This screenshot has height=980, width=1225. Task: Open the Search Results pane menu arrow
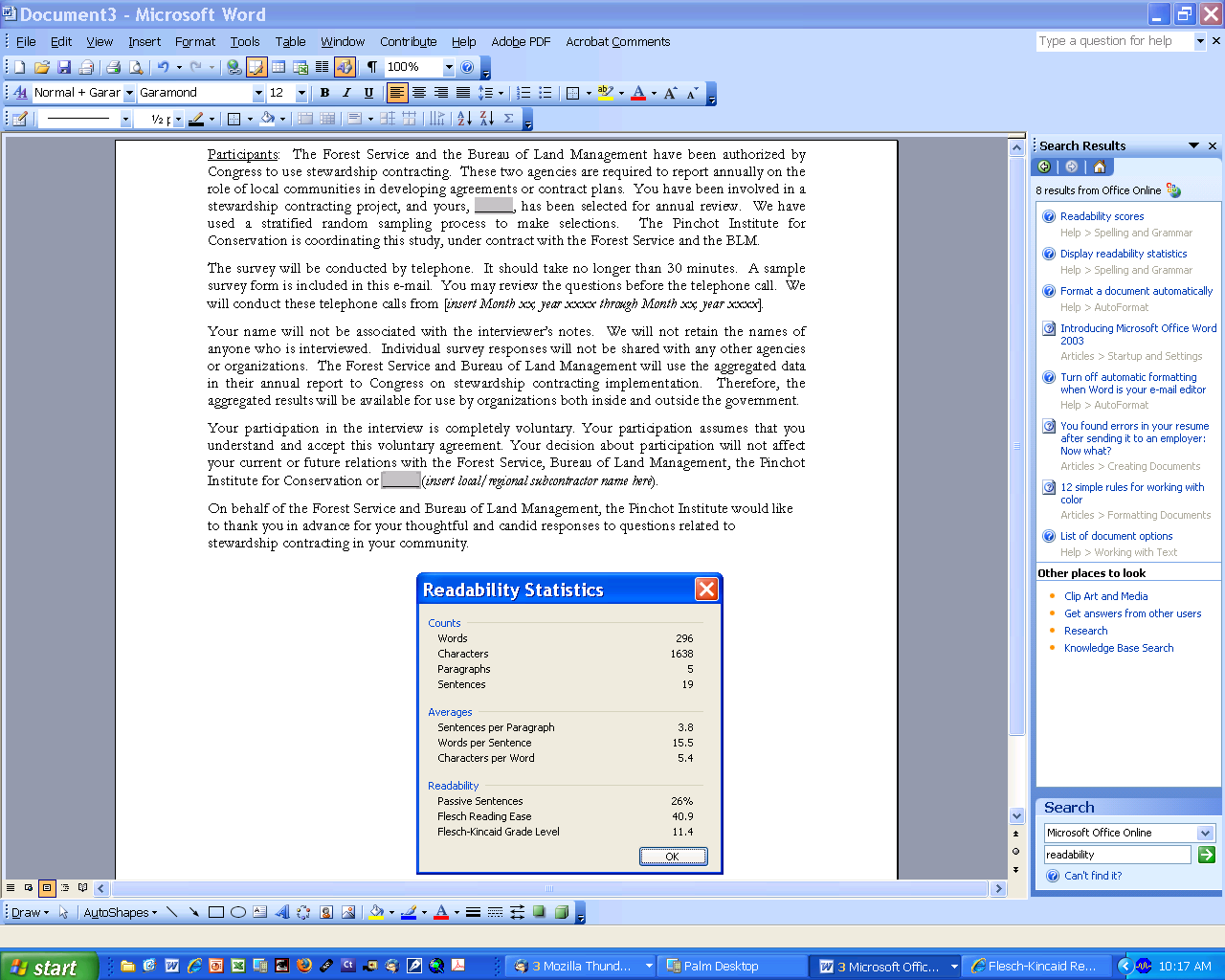1193,145
